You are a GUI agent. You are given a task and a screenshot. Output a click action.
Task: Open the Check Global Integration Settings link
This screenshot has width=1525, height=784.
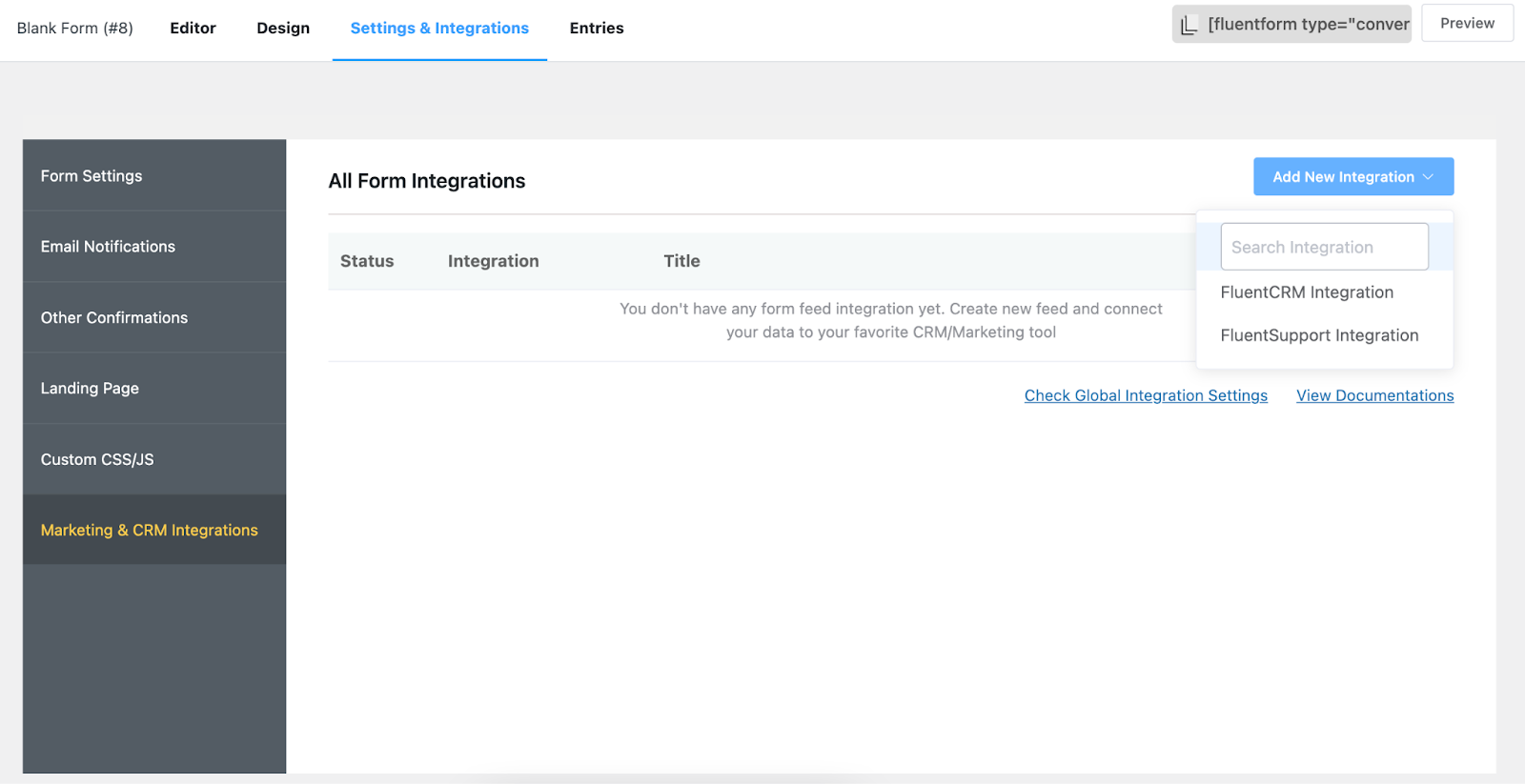point(1146,395)
